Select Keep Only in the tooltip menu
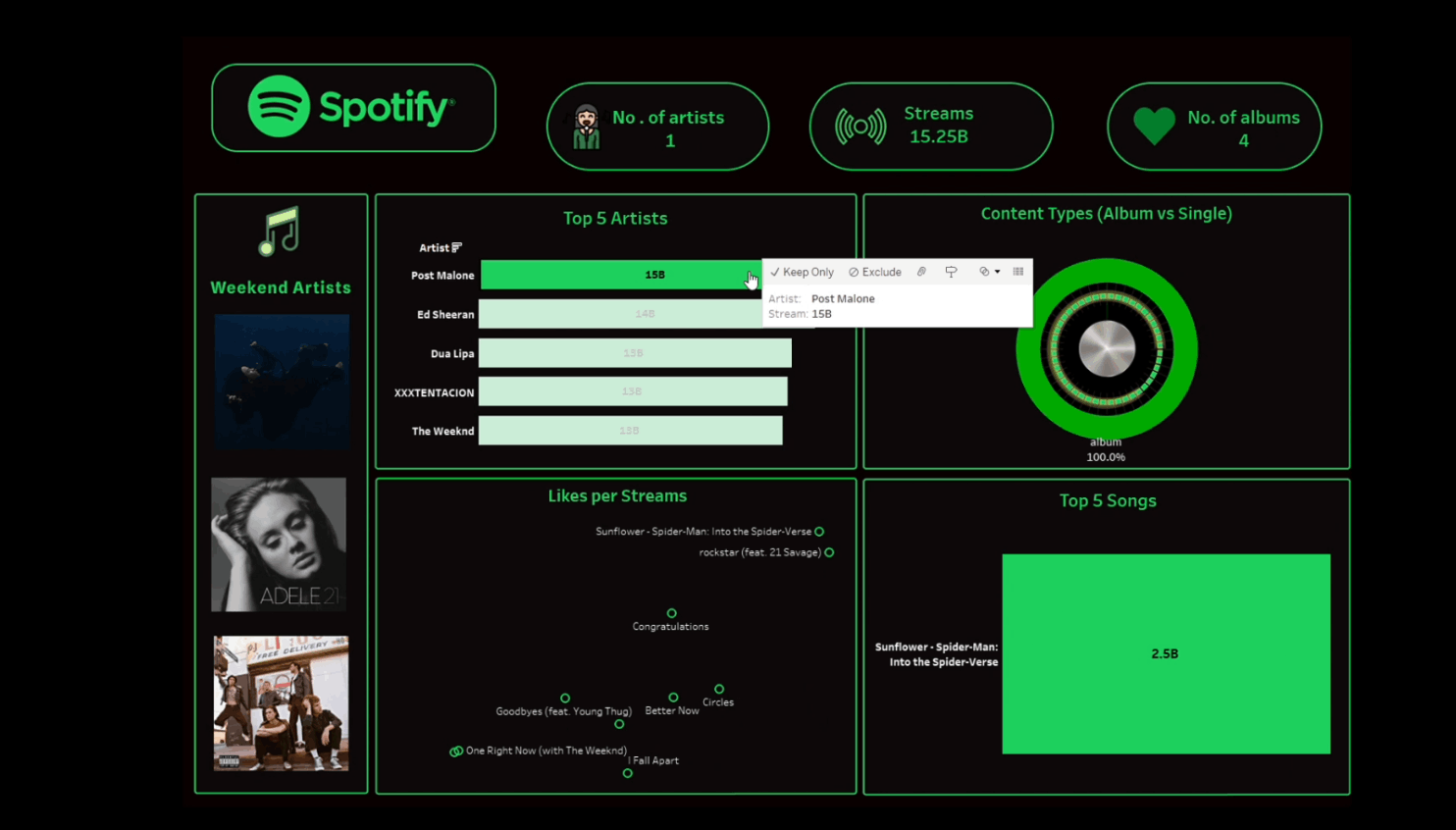The height and width of the screenshot is (830, 1456). tap(801, 272)
